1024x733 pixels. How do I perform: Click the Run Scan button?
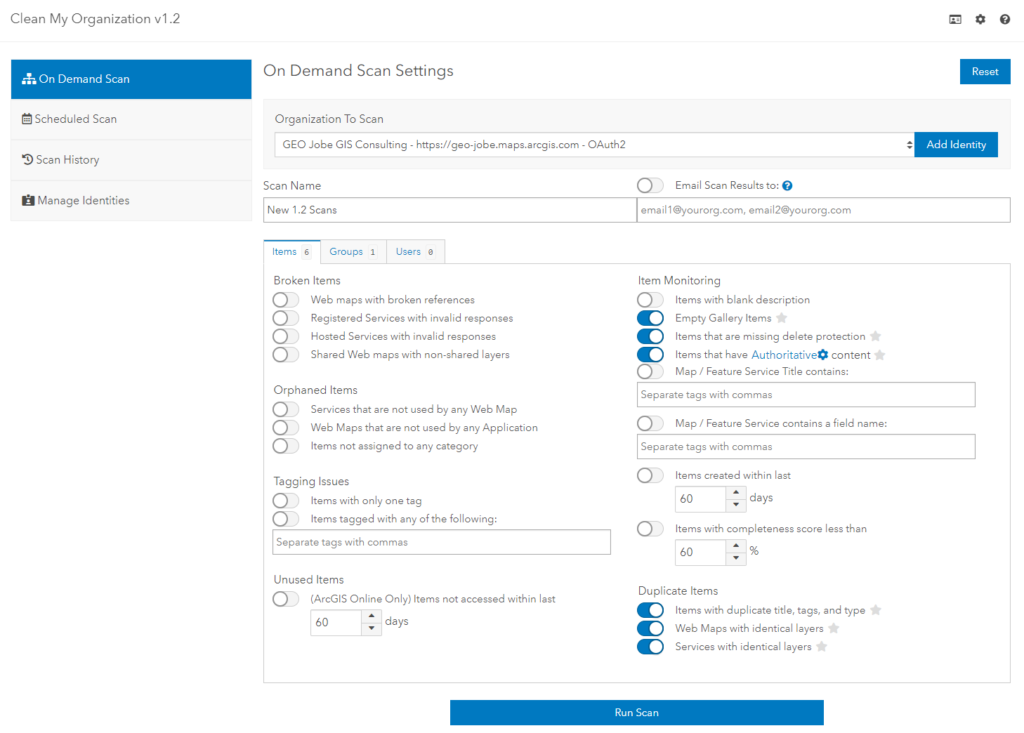click(636, 713)
